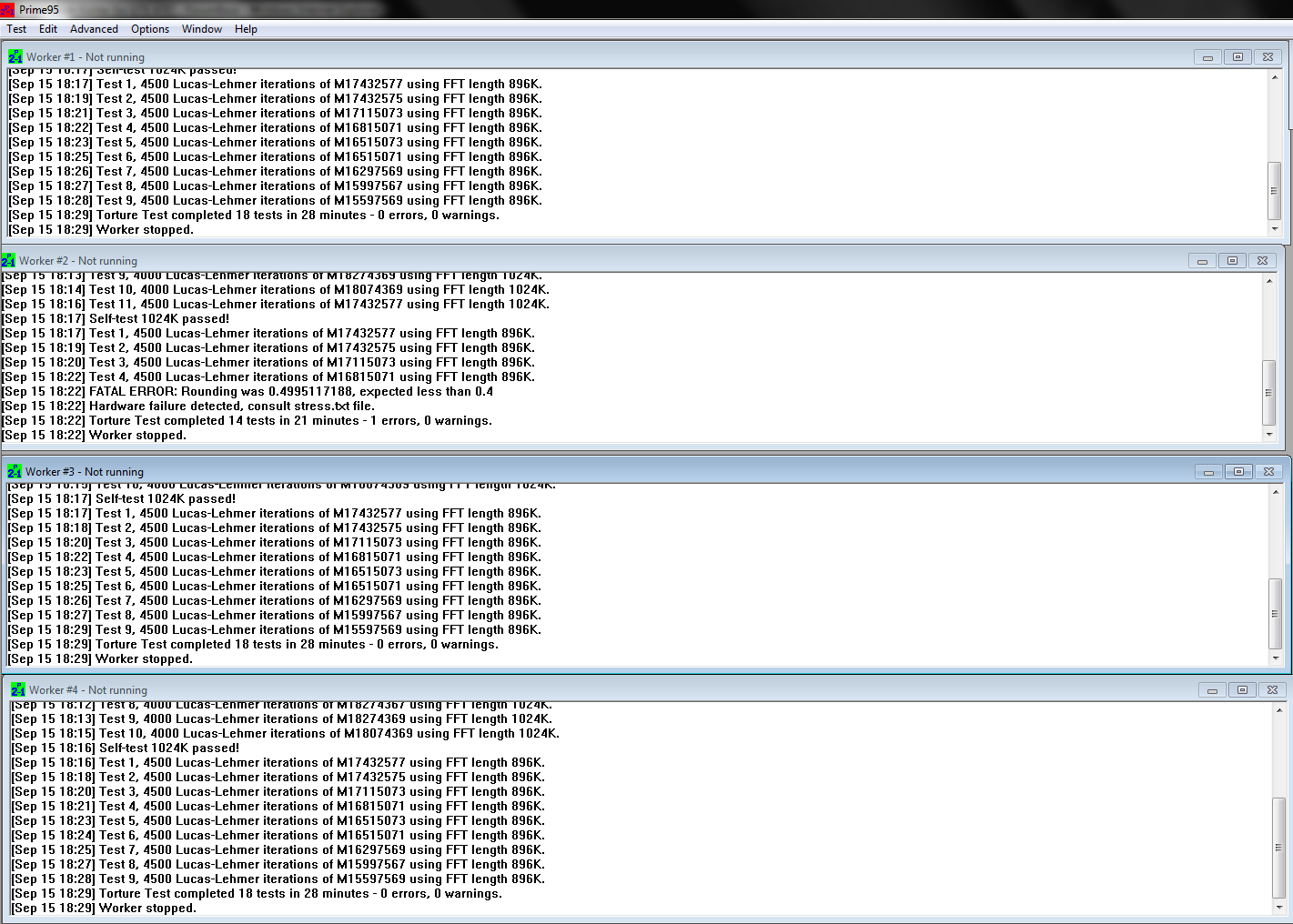
Task: Click Worker #4's Test 10 M18074369 line
Action: click(x=286, y=734)
